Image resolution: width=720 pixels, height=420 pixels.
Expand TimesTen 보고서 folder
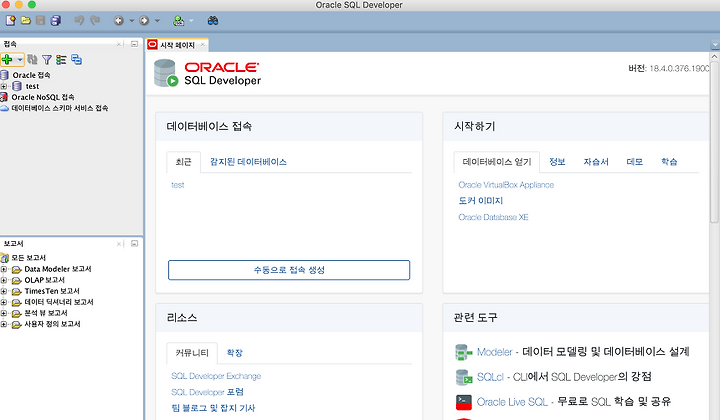(4, 291)
